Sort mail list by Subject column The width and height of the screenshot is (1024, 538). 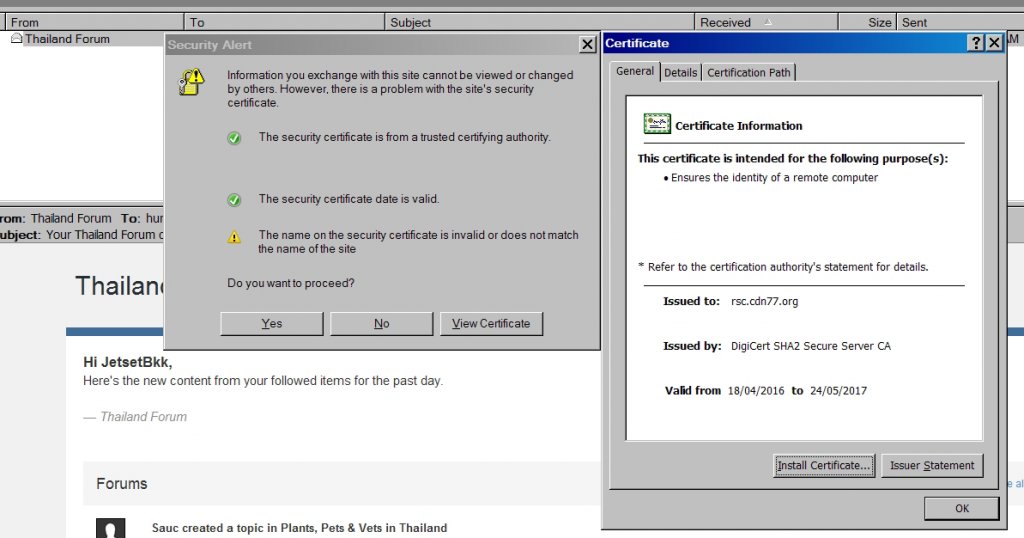tap(539, 22)
